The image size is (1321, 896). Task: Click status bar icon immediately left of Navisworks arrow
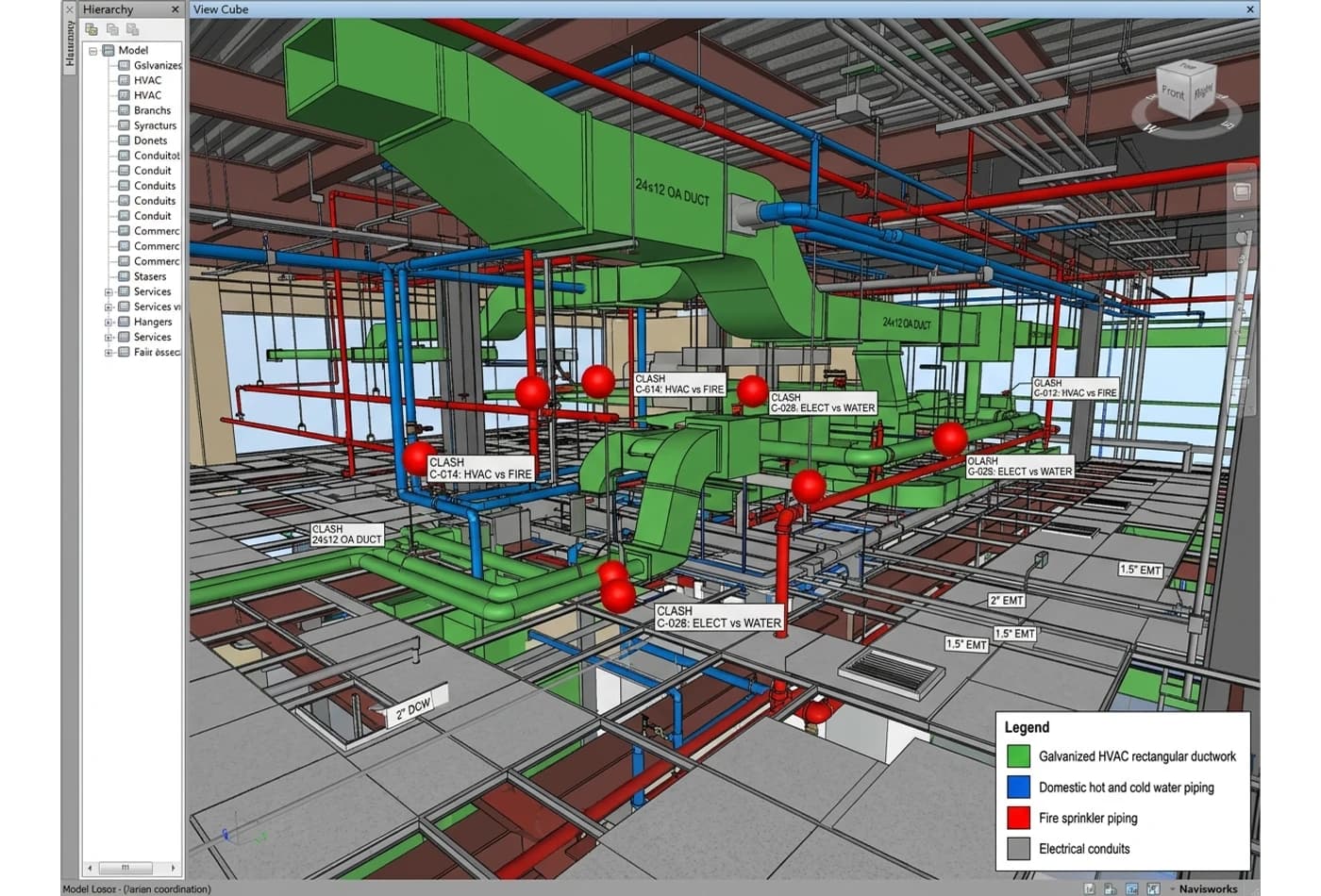1153,888
